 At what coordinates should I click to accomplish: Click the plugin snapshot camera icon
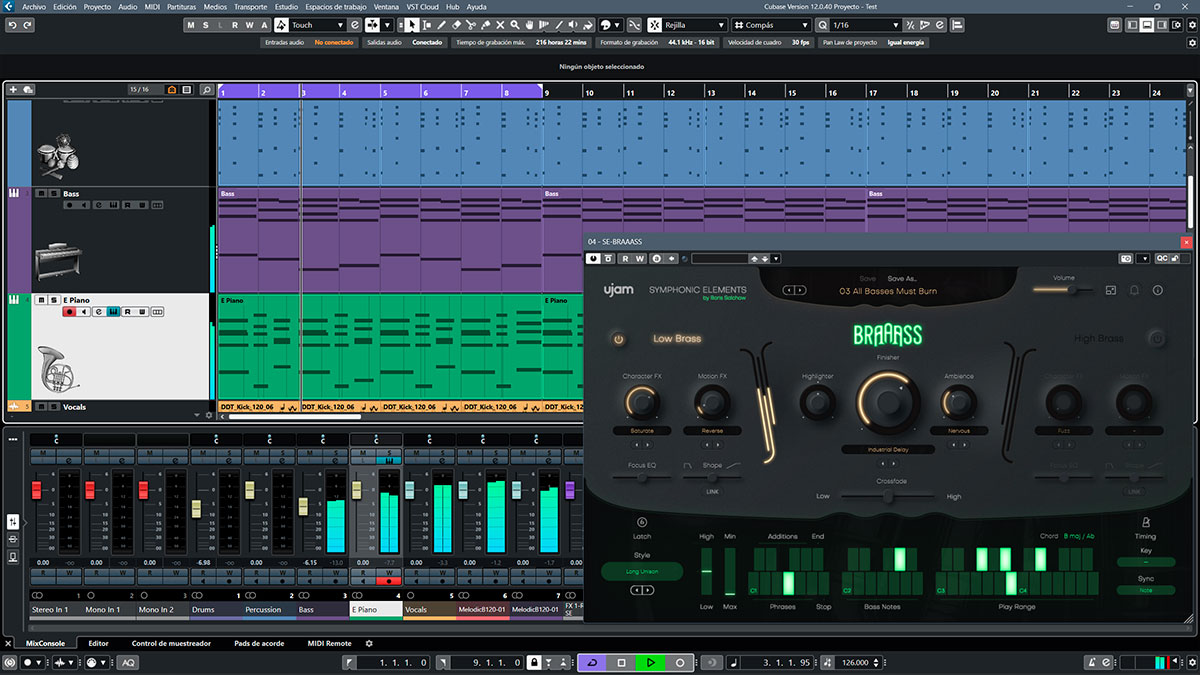(x=1126, y=258)
